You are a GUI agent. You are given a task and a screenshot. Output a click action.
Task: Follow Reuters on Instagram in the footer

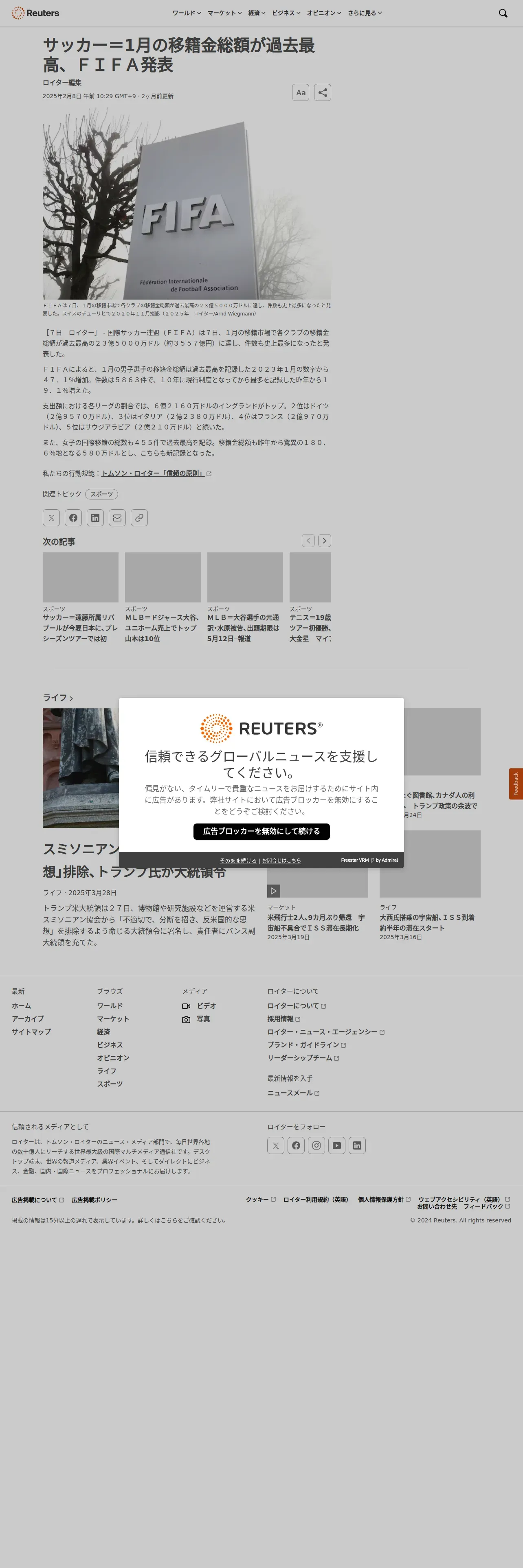(x=316, y=1145)
